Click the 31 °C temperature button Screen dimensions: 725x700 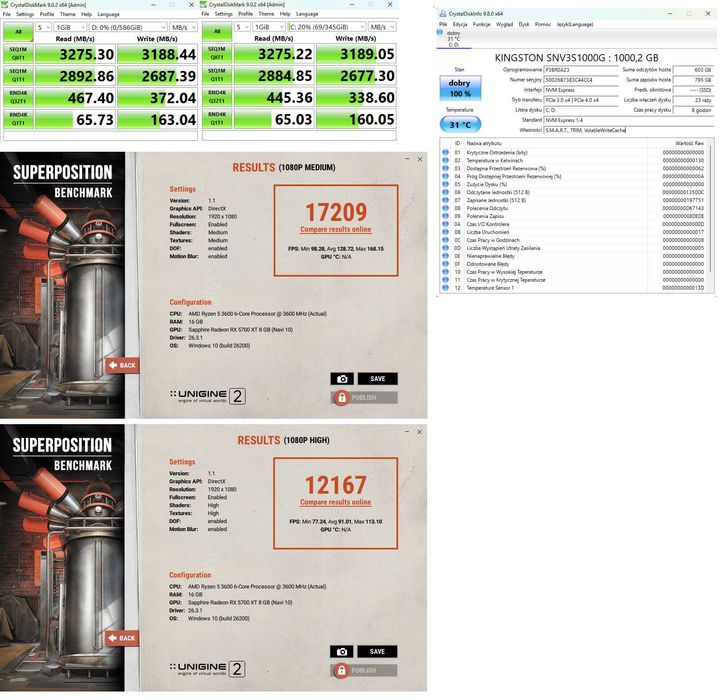(460, 124)
